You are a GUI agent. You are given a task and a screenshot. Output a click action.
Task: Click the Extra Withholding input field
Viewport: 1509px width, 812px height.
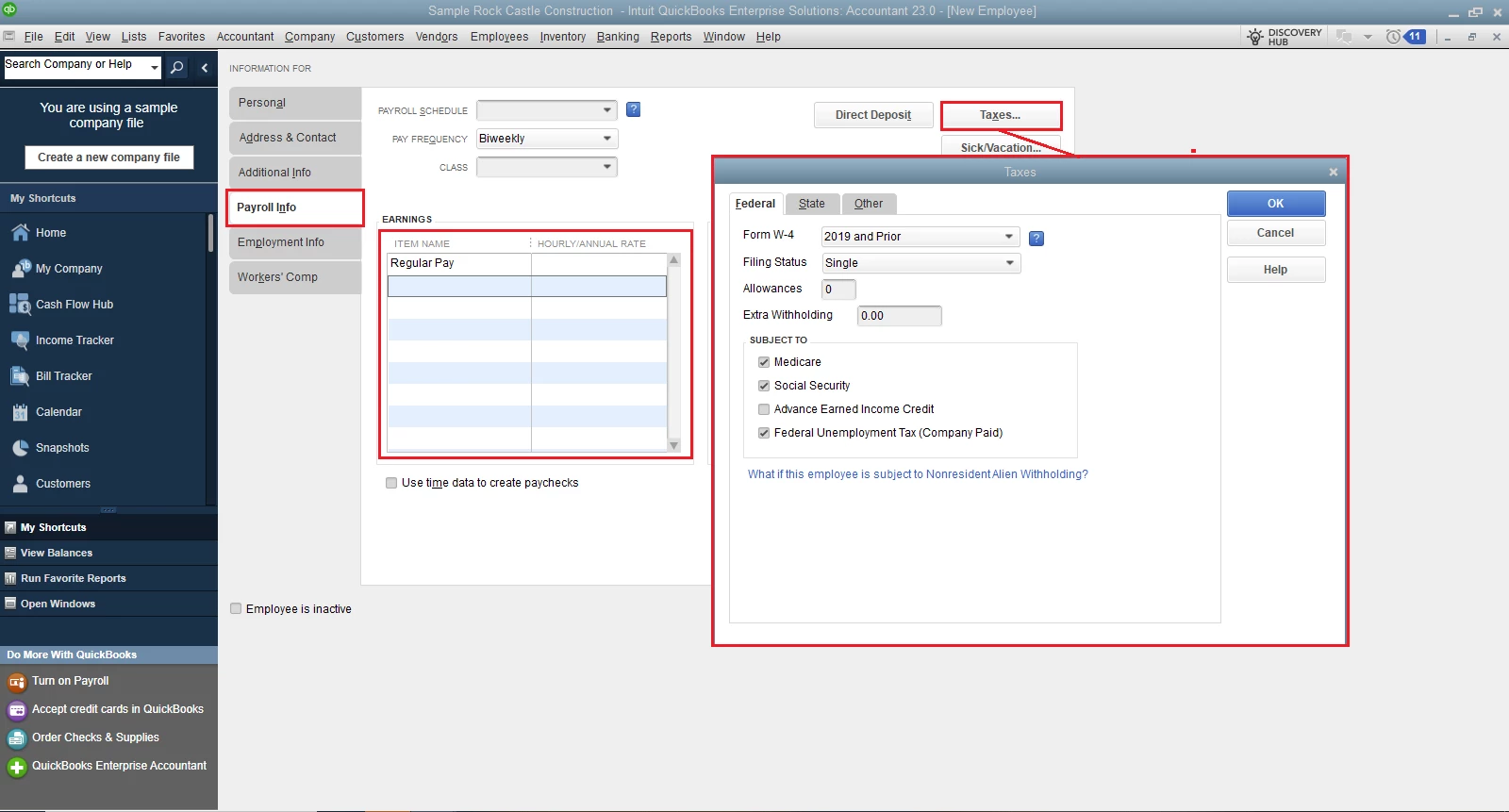[899, 316]
